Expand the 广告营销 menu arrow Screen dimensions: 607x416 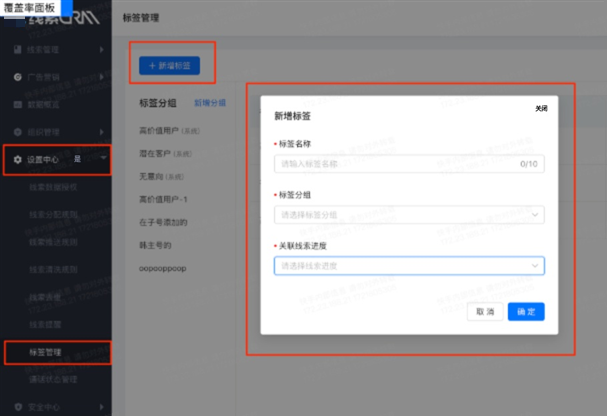pos(101,77)
